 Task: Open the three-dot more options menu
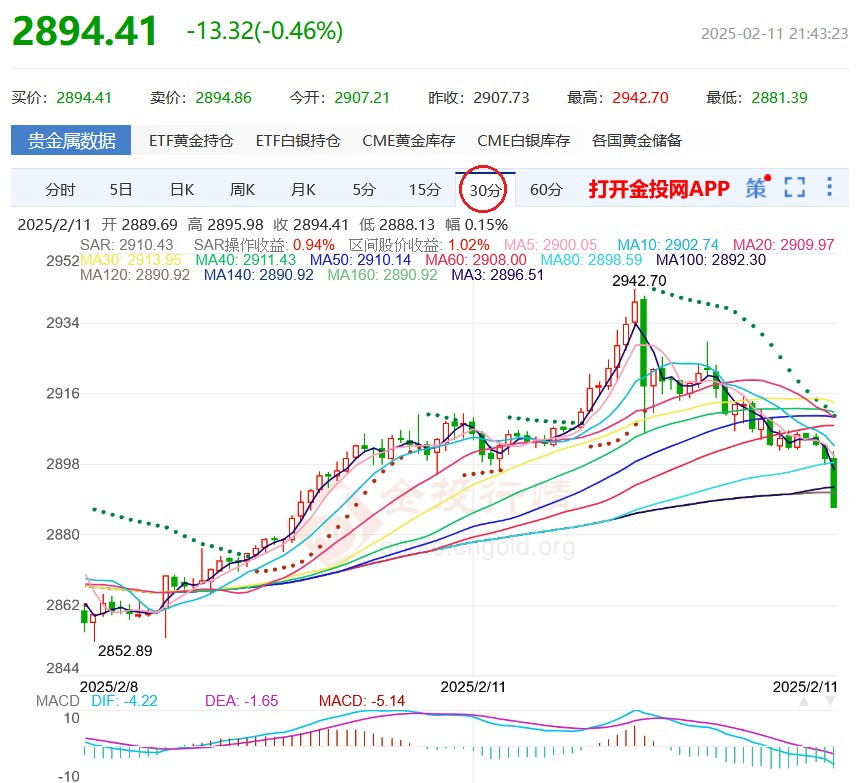click(829, 187)
